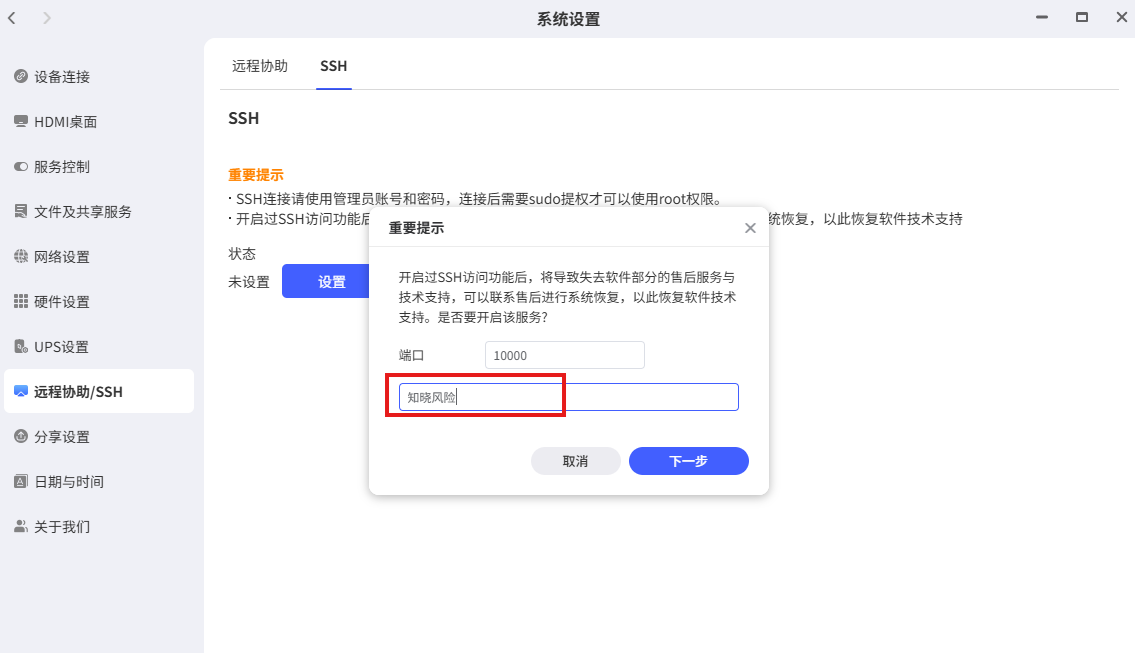The image size is (1135, 653).
Task: Click the 日期与时间 icon in sidebar
Action: [21, 482]
